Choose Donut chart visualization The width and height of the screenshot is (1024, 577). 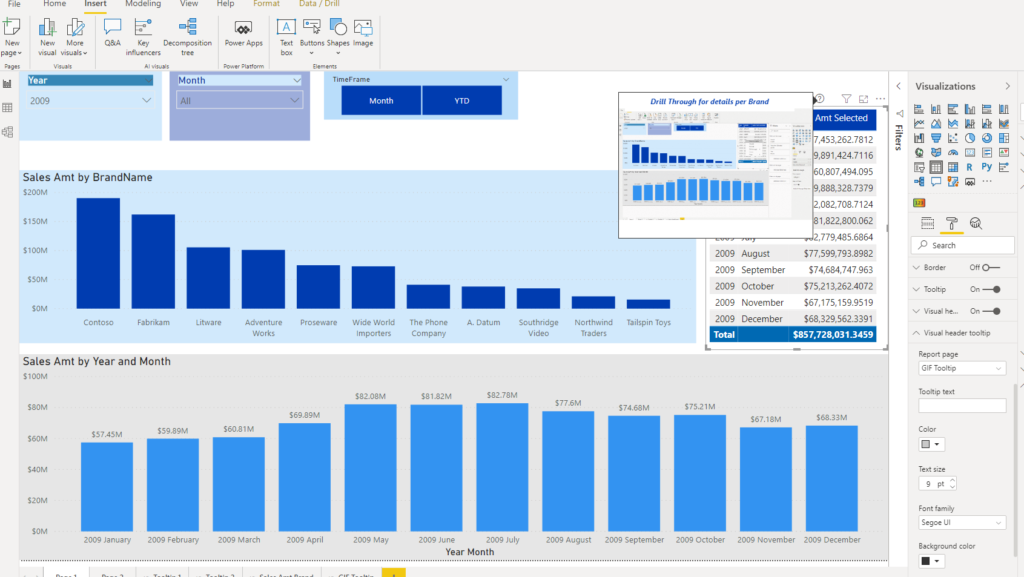(987, 138)
